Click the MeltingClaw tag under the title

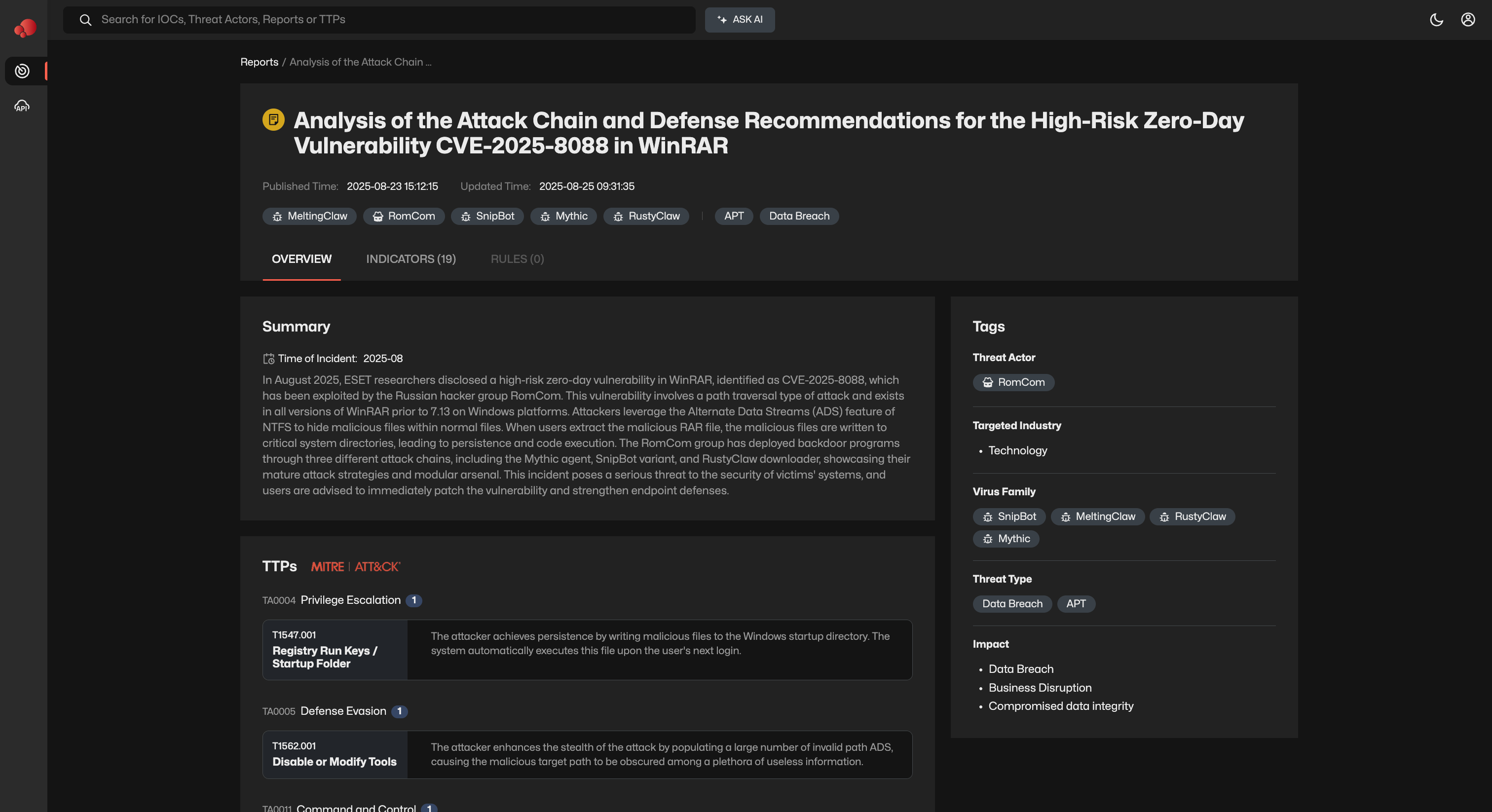tap(309, 216)
